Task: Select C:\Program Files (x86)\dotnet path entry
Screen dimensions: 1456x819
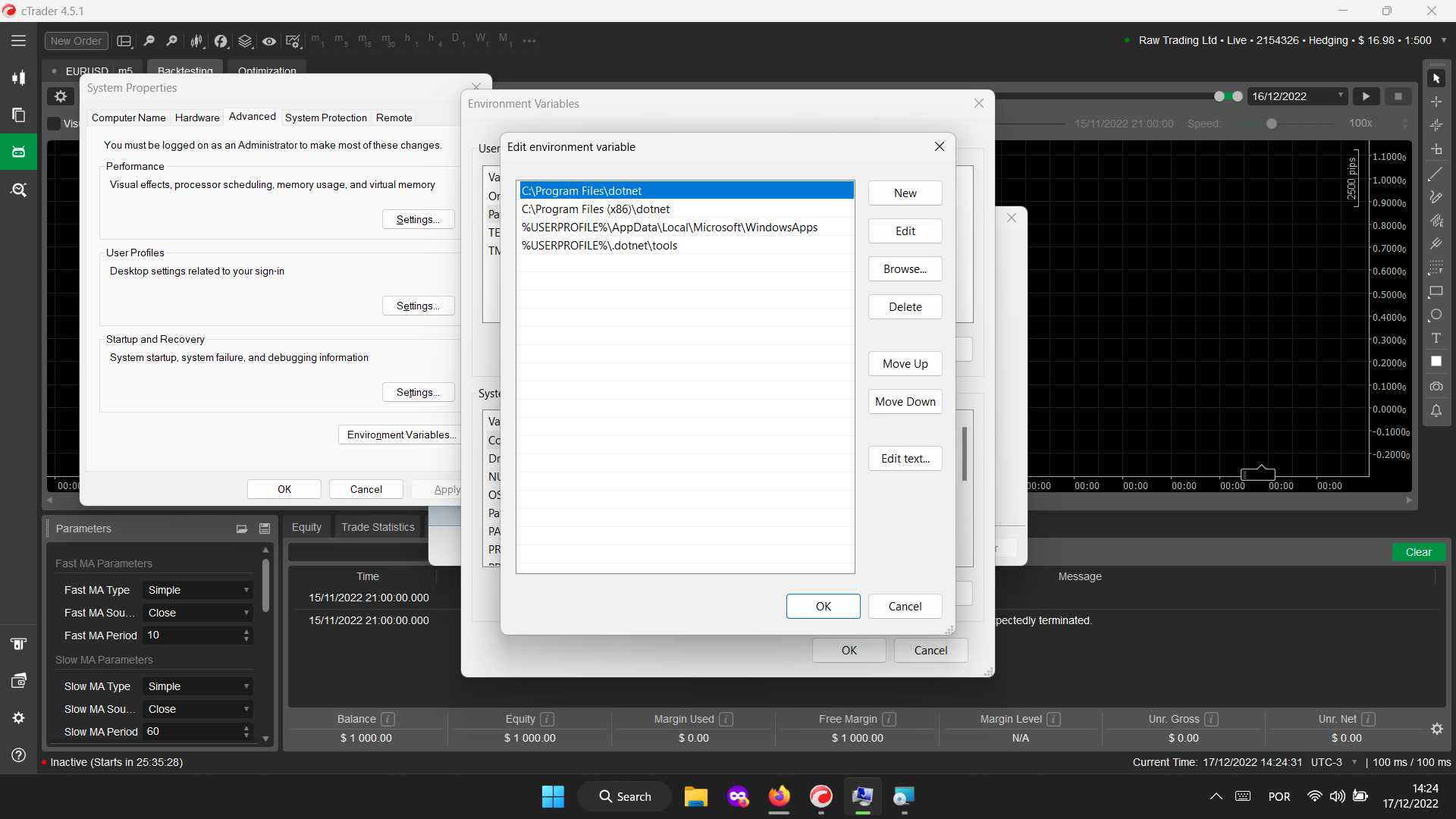Action: [x=685, y=209]
